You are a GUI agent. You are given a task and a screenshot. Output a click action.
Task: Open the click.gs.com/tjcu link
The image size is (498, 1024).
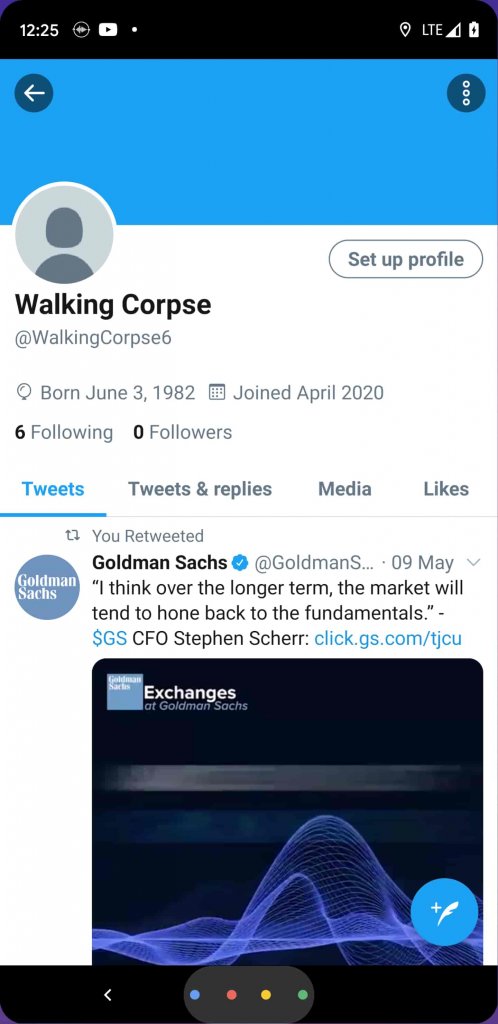[388, 638]
